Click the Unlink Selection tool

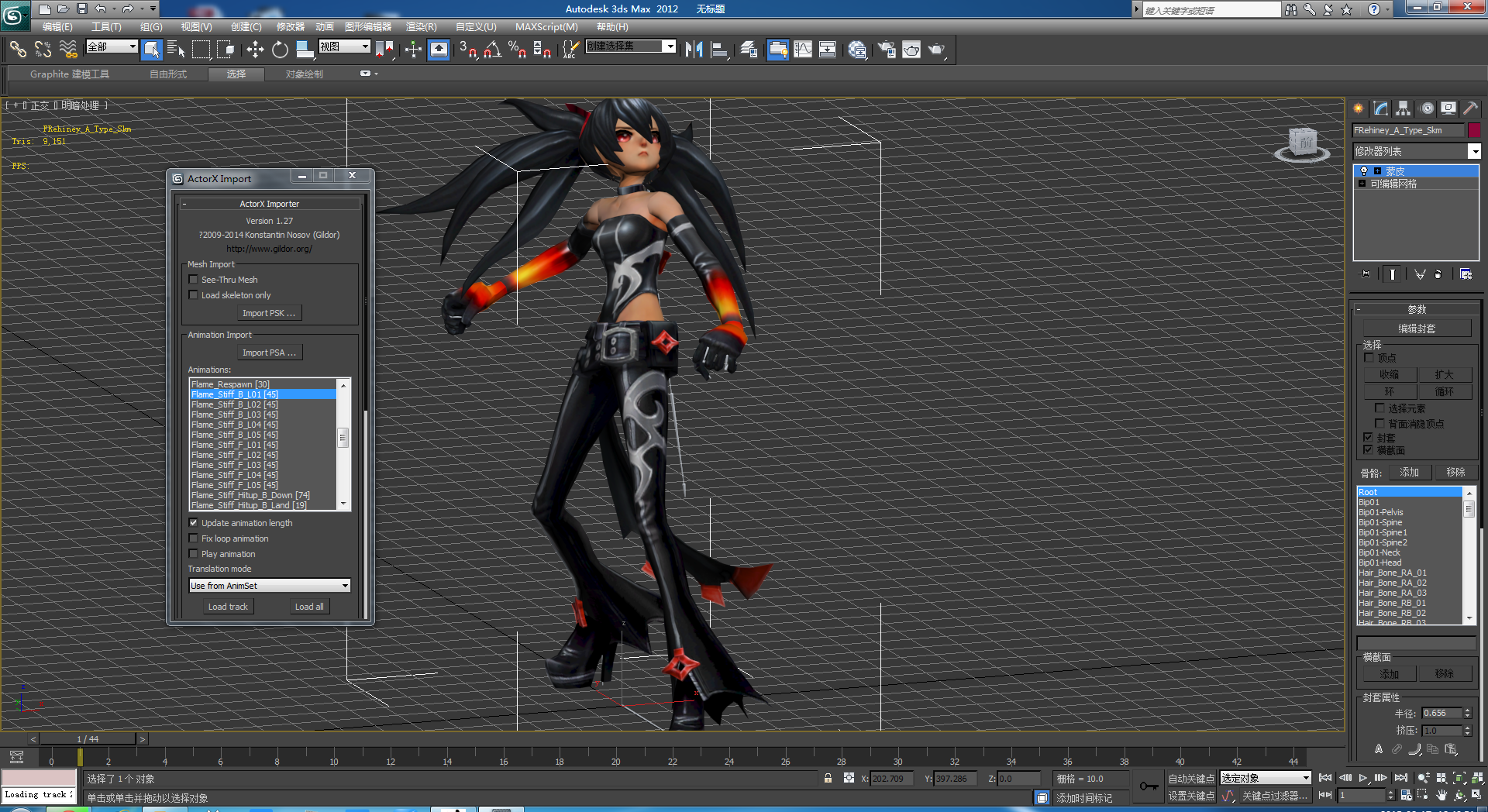(x=43, y=50)
